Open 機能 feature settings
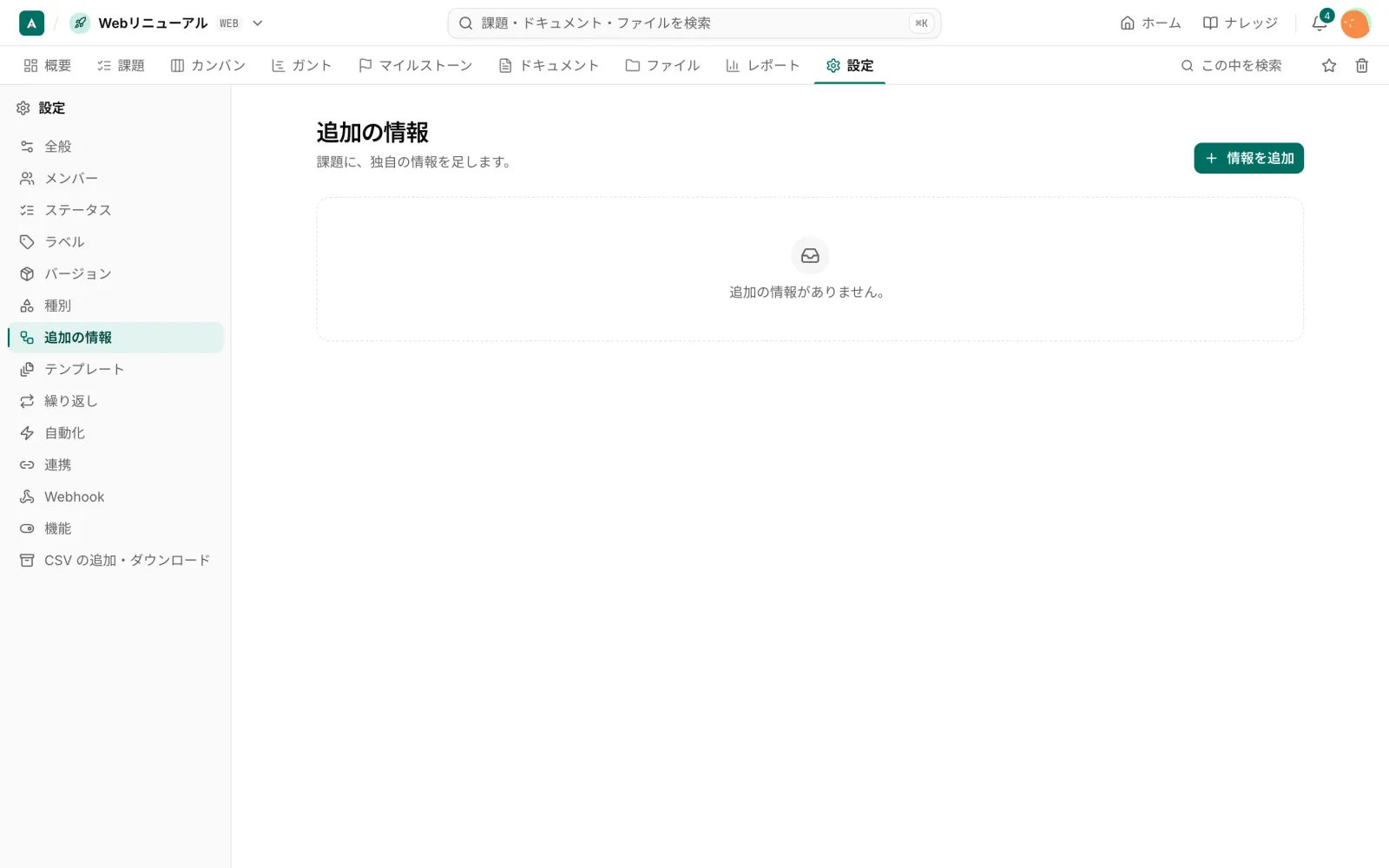The width and height of the screenshot is (1389, 868). click(115, 529)
